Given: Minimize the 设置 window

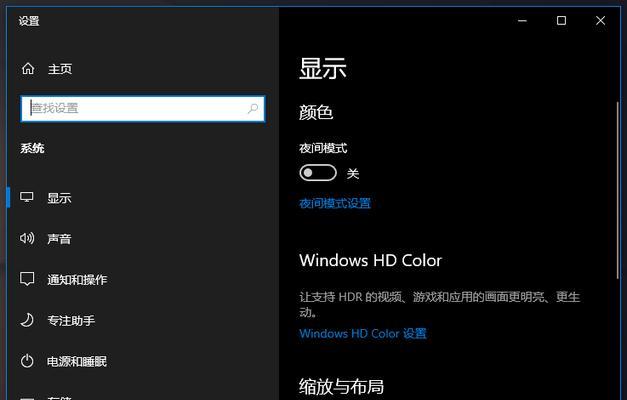Looking at the screenshot, I should (522, 20).
